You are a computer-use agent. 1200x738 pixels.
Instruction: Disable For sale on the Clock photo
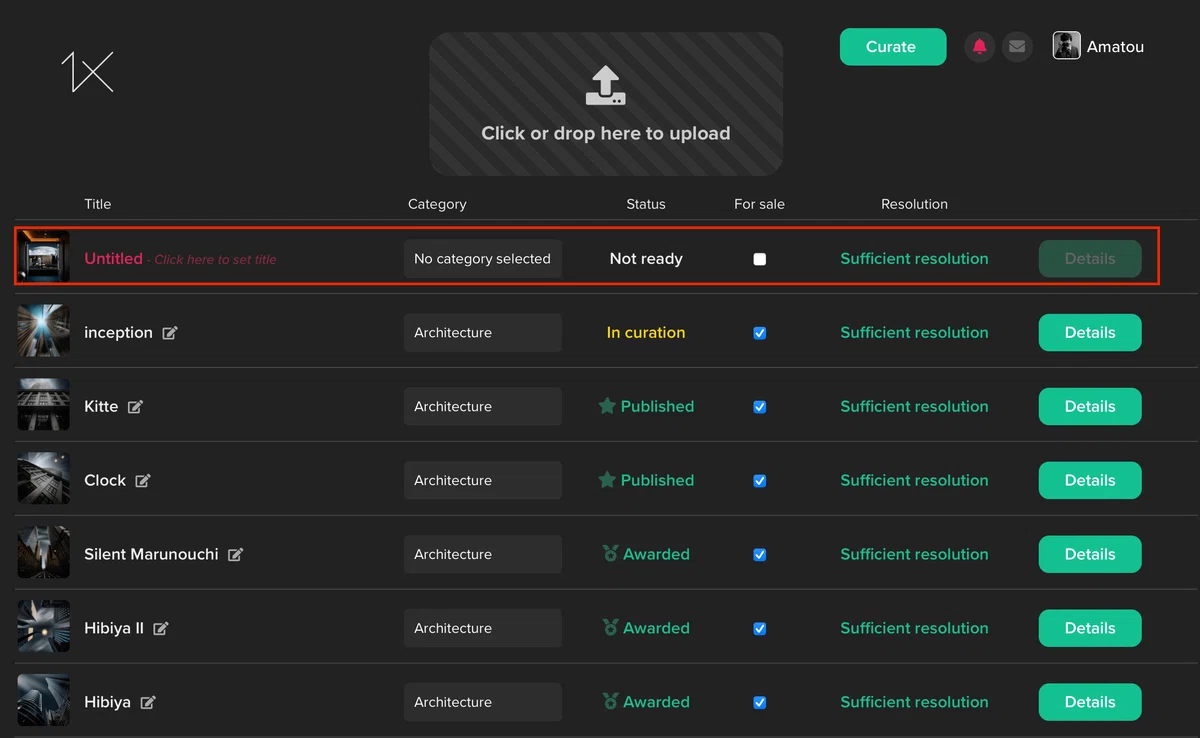pos(760,481)
